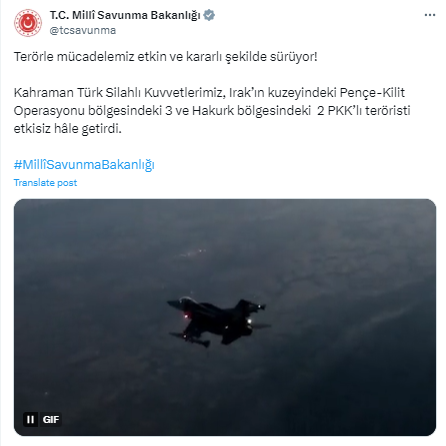Open the ministry emblem profile avatar
Screen dimensions: 446x446
tap(28, 23)
